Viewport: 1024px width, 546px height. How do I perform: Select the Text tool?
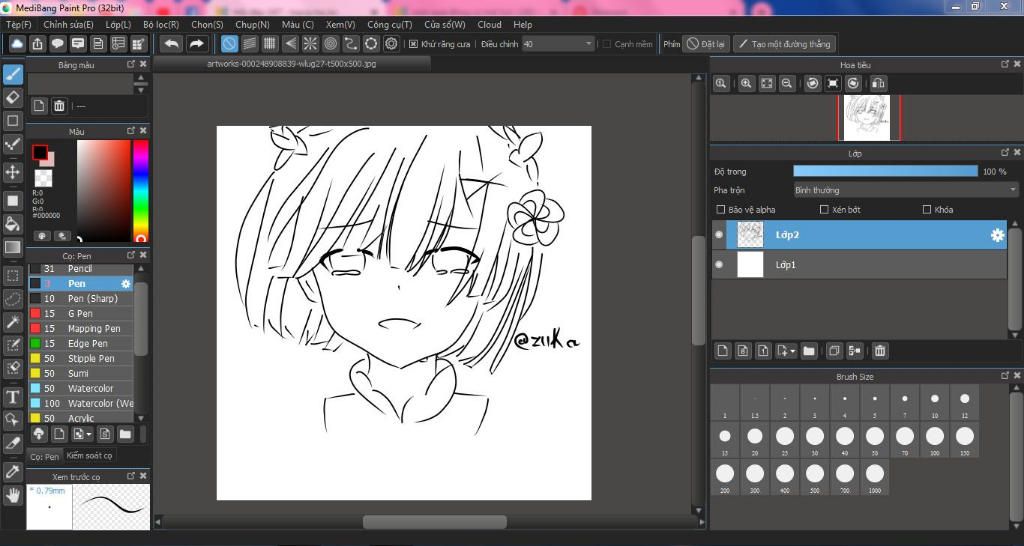(x=13, y=396)
